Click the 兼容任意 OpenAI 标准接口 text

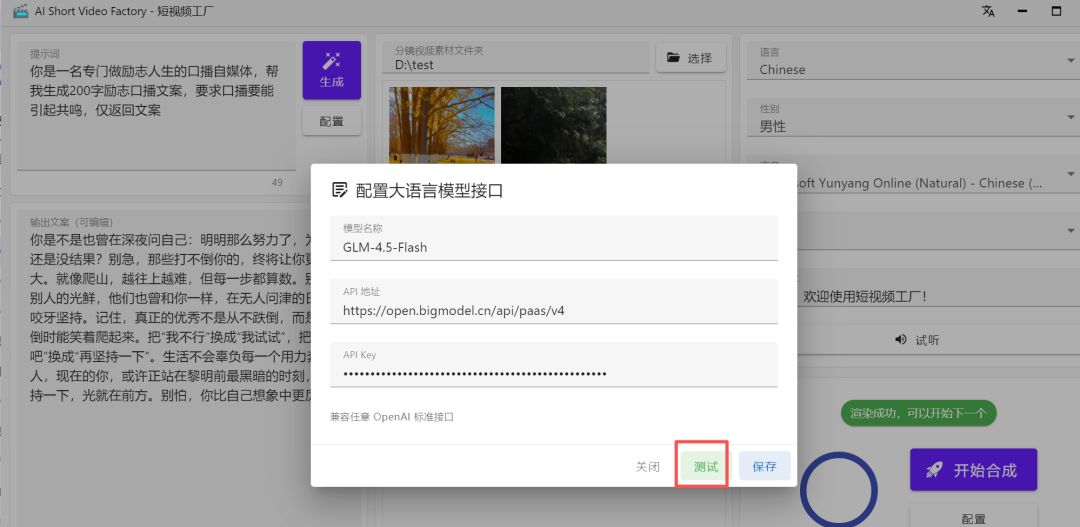tap(392, 417)
